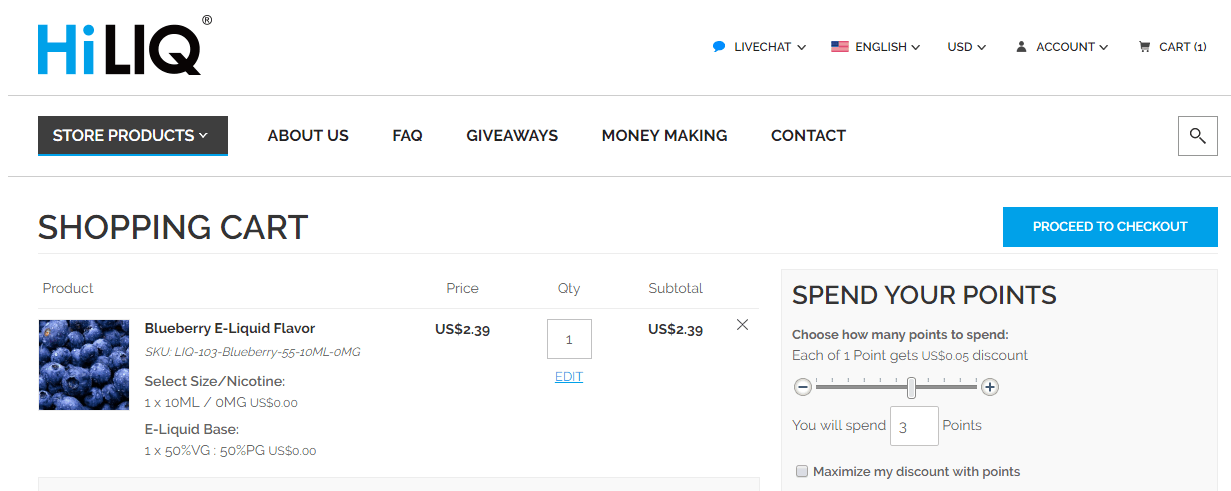Screen dimensions: 1231x491
Task: Enable Maximize my discount with points
Action: click(801, 471)
